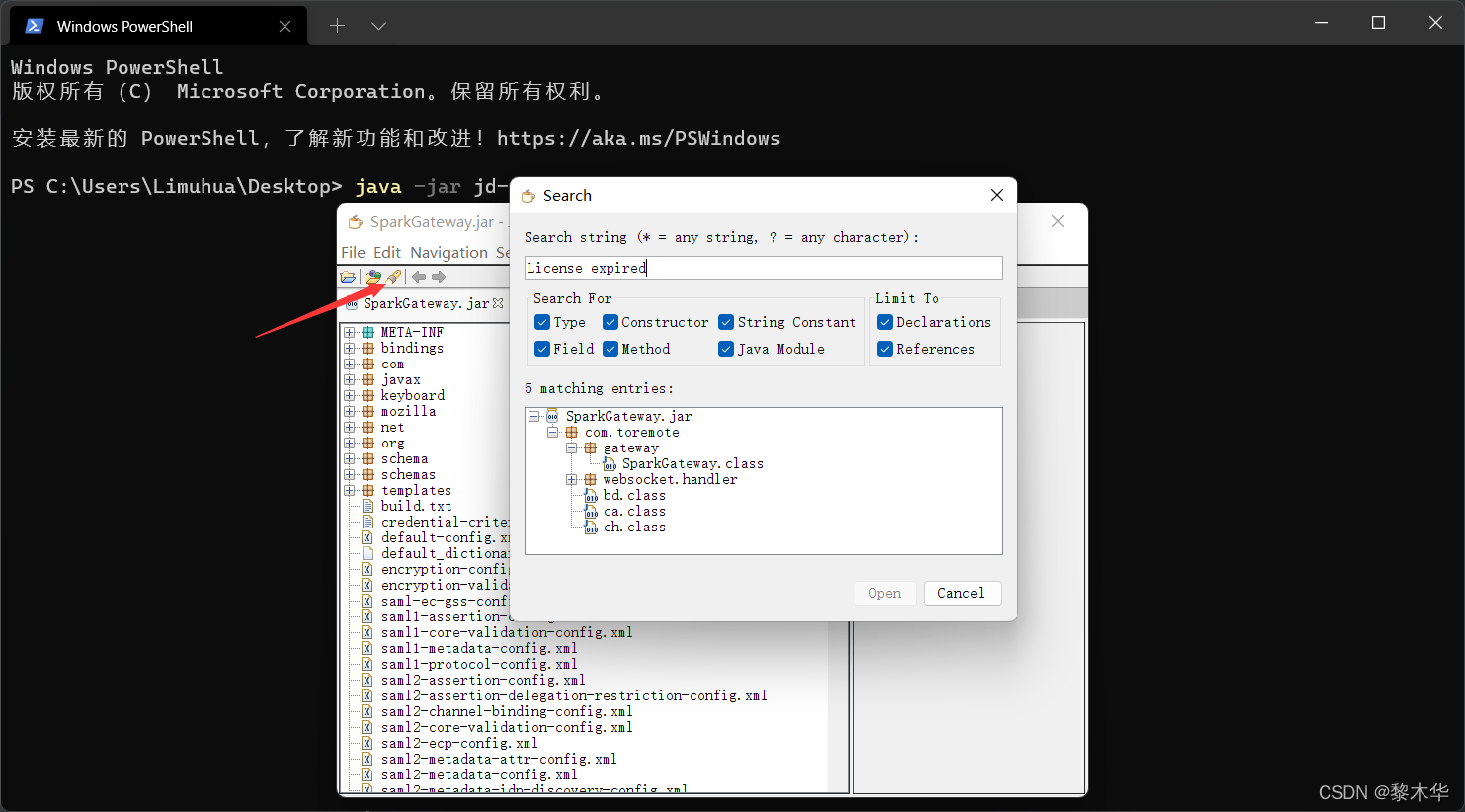Toggle the Field checkbox
Viewport: 1465px width, 812px height.
(x=542, y=349)
